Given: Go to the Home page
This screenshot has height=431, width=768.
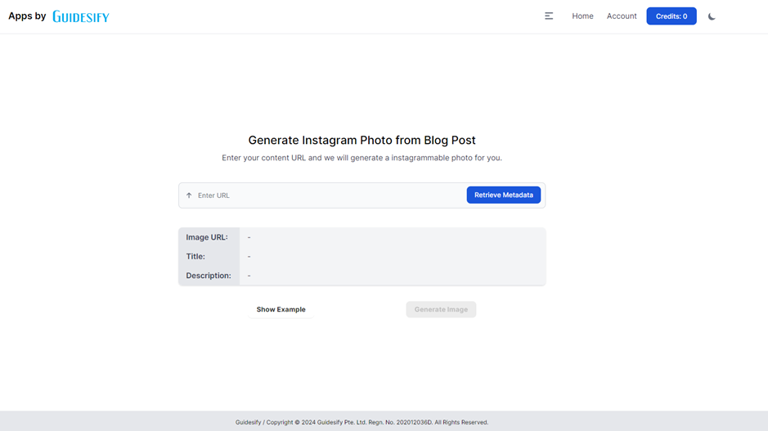Looking at the screenshot, I should point(582,16).
